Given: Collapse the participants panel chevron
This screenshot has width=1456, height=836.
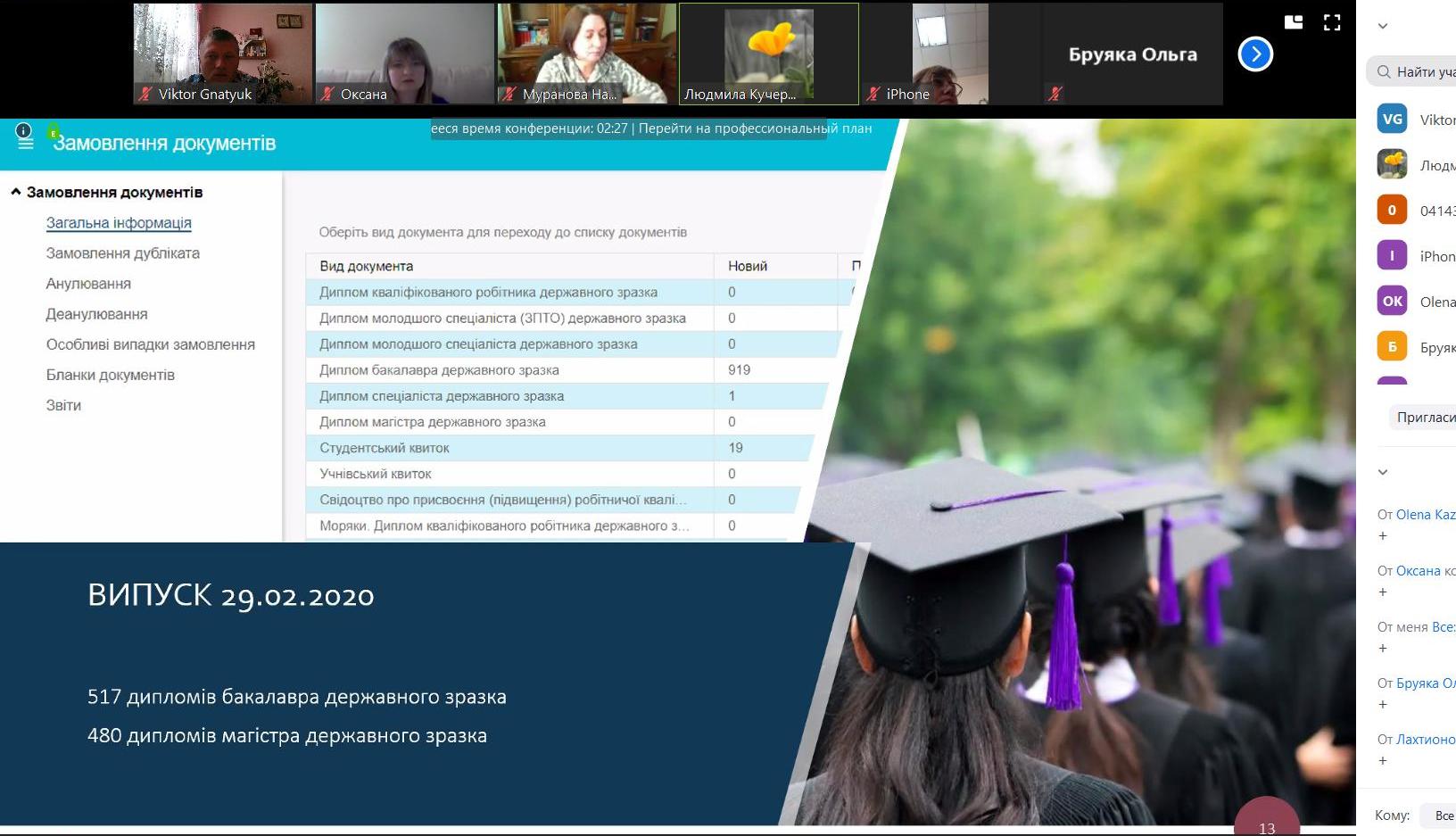Looking at the screenshot, I should point(1383,26).
